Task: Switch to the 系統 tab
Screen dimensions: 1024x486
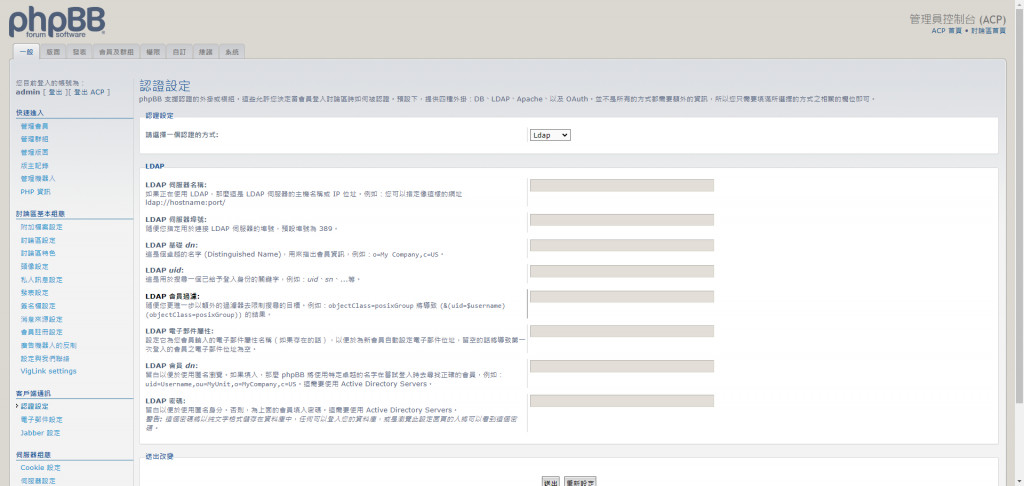Action: coord(231,52)
